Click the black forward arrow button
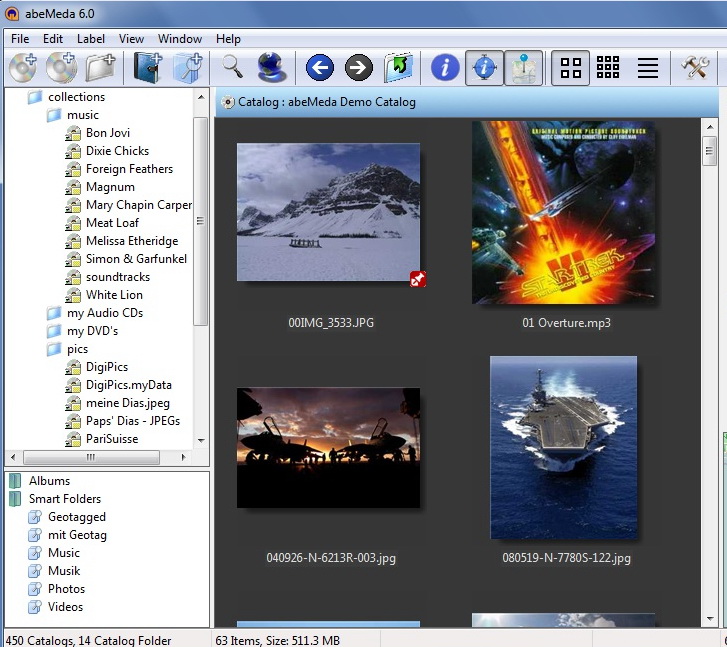The height and width of the screenshot is (647, 727). (x=358, y=68)
